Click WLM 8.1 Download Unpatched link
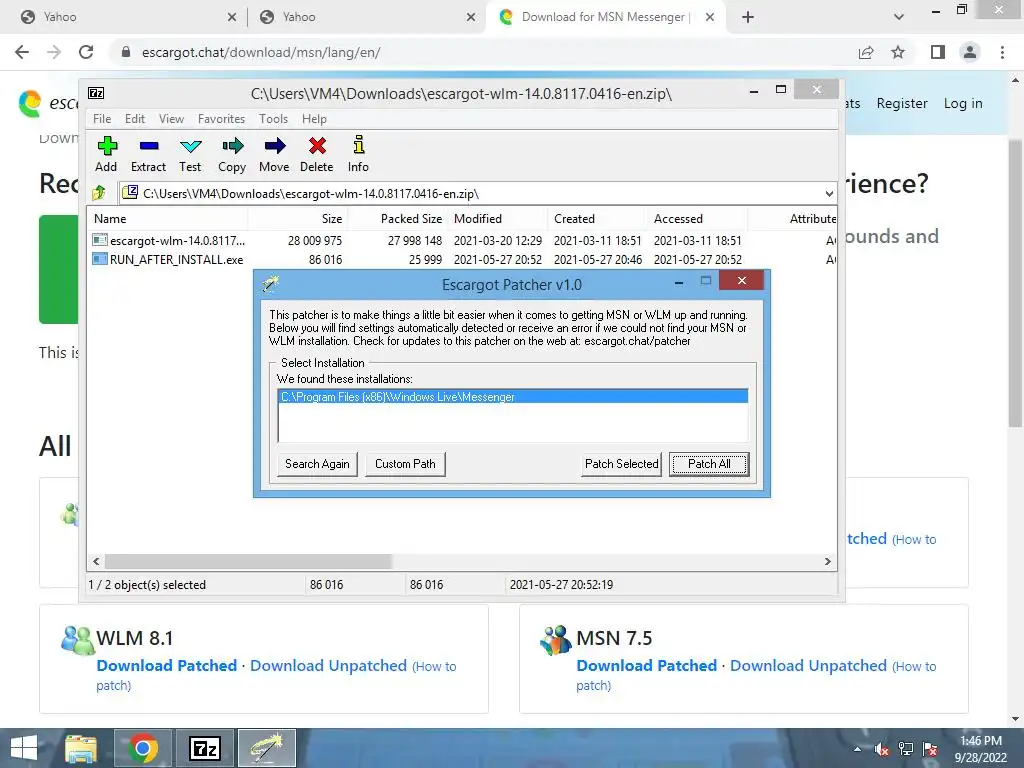 328,665
